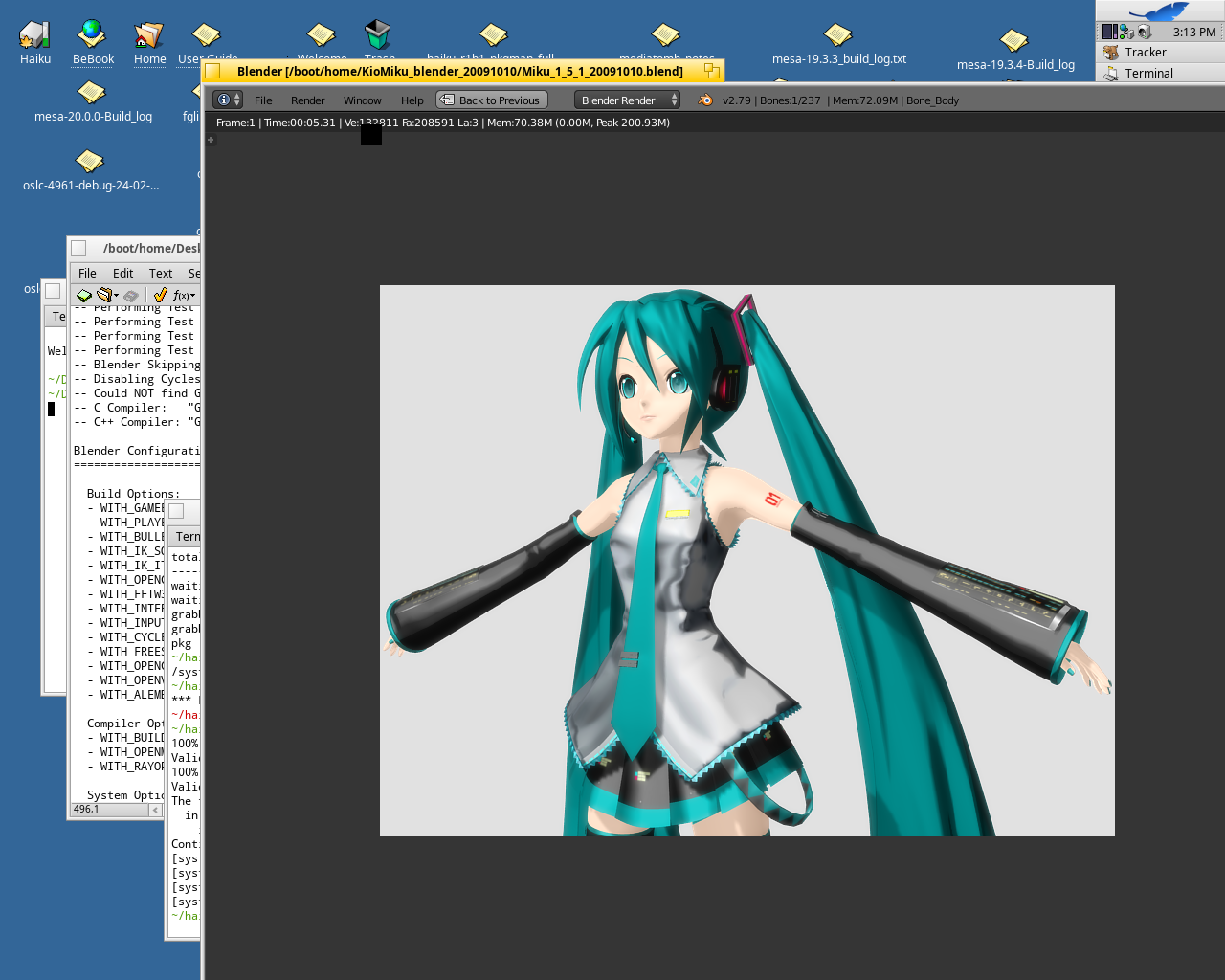Click the ProcessController tray icon
Screen dimensions: 1225x980
(1109, 32)
